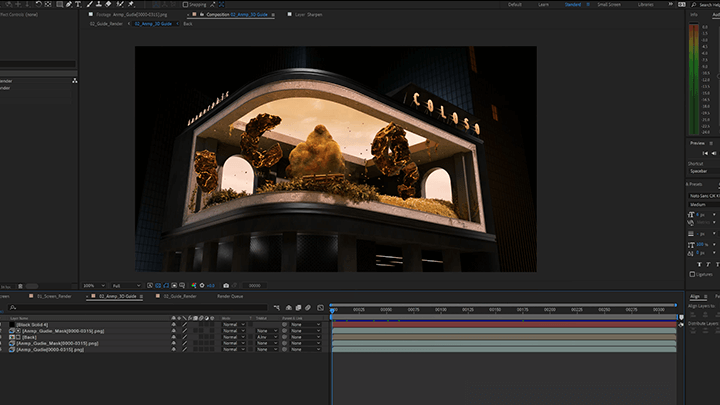Open the Composition Mini-Flowchart icon
Image resolution: width=720 pixels, height=405 pixels.
click(x=277, y=308)
